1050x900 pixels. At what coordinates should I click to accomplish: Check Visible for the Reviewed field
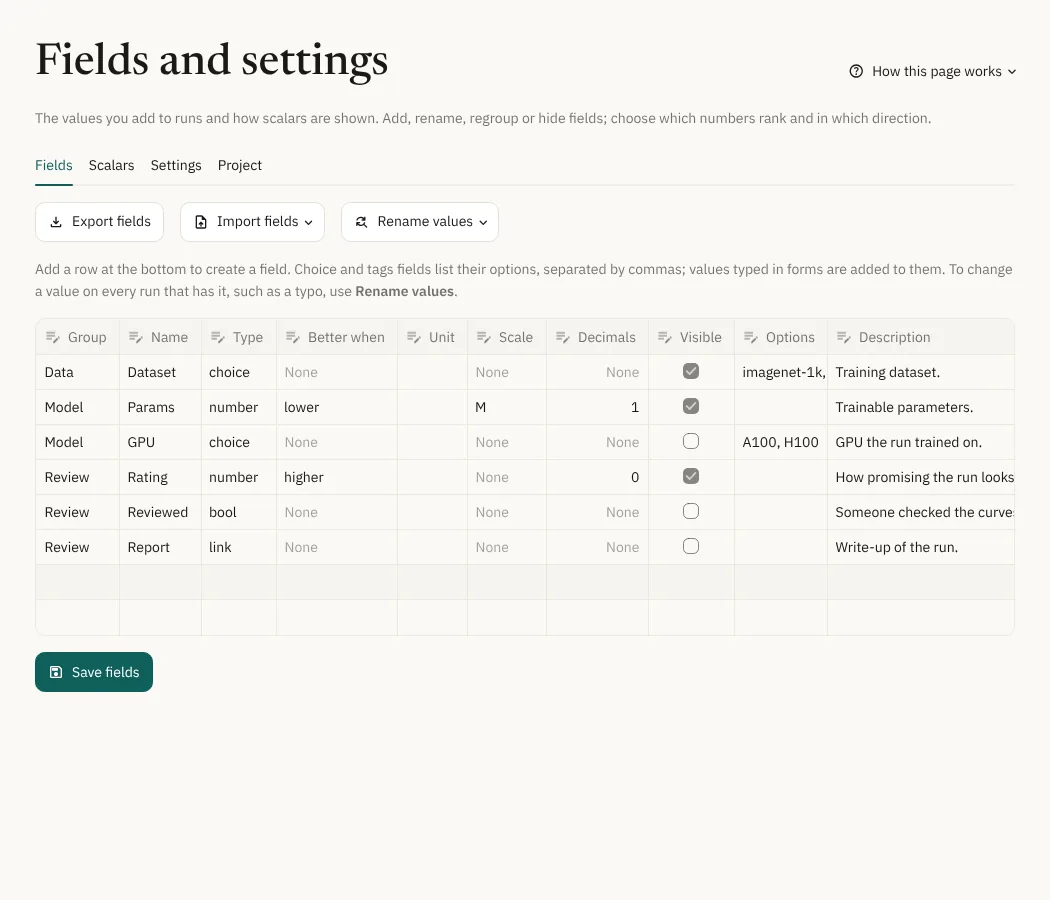pyautogui.click(x=691, y=512)
